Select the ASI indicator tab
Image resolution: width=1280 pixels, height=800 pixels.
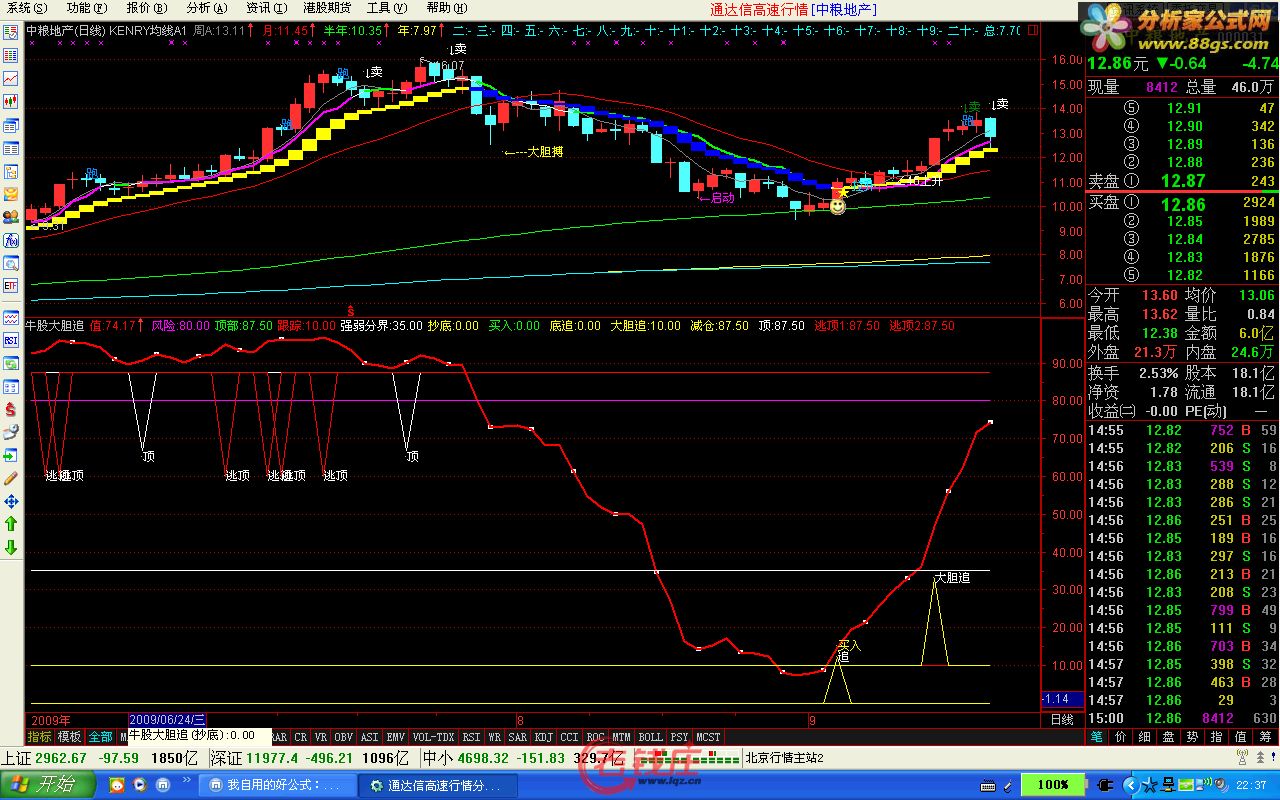tap(370, 736)
